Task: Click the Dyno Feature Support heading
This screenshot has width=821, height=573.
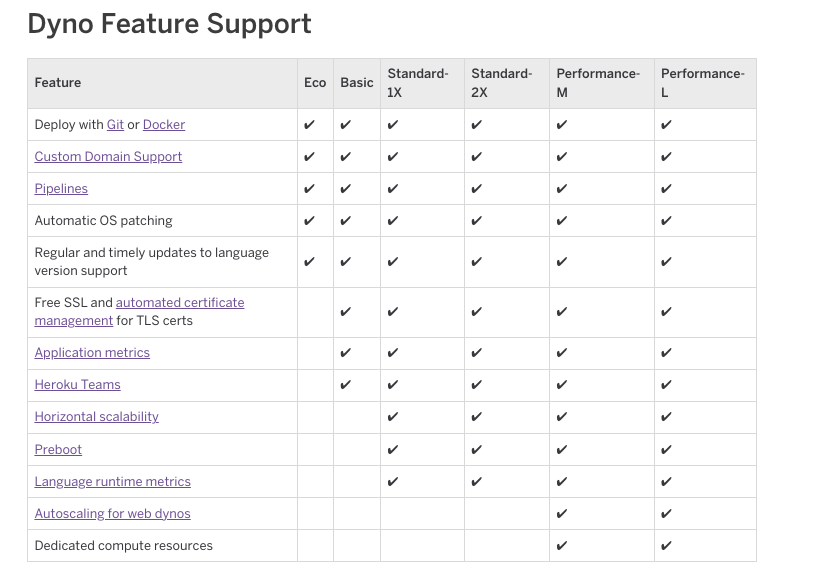Action: (x=169, y=24)
